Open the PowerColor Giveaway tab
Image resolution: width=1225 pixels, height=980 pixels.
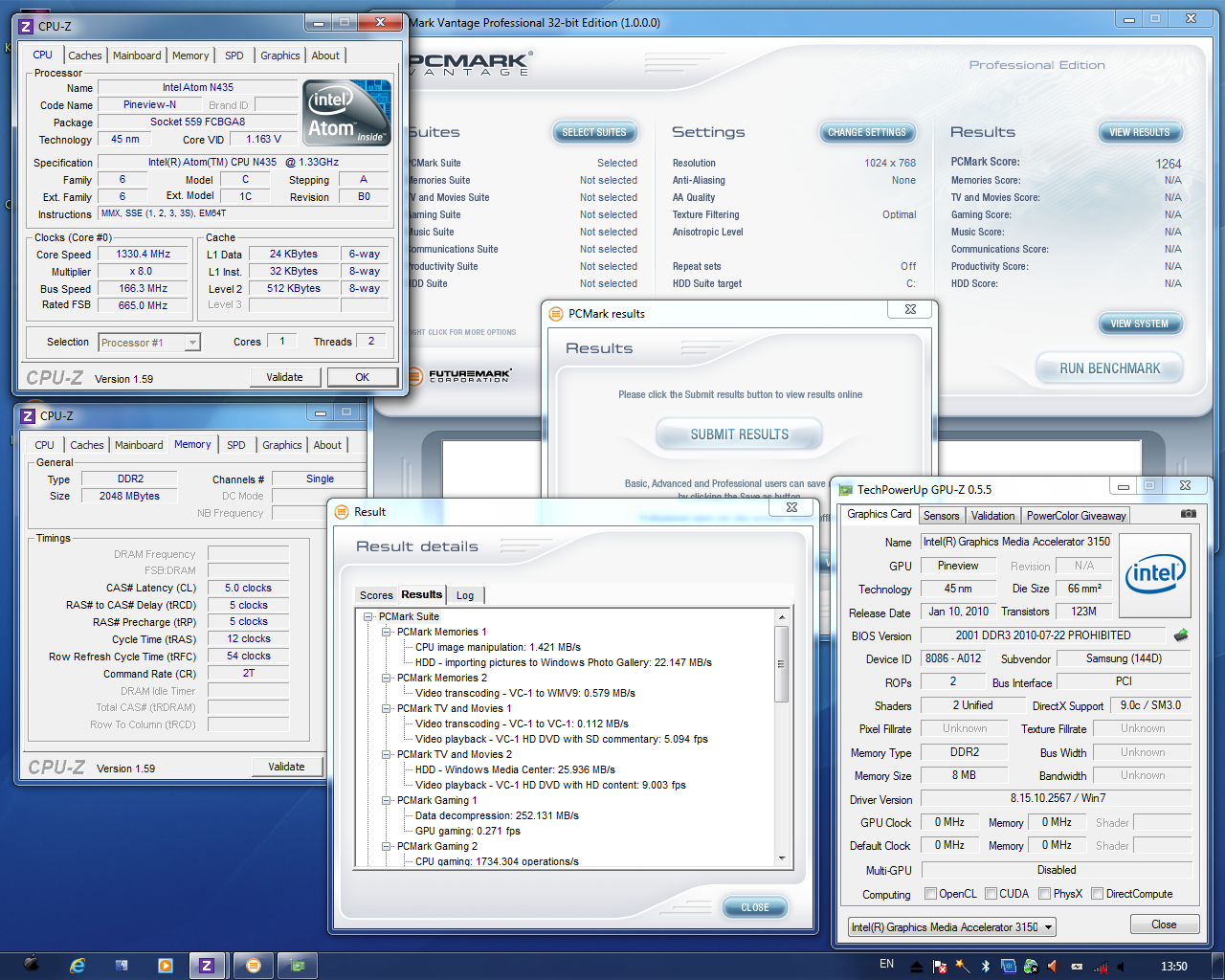coord(1076,516)
